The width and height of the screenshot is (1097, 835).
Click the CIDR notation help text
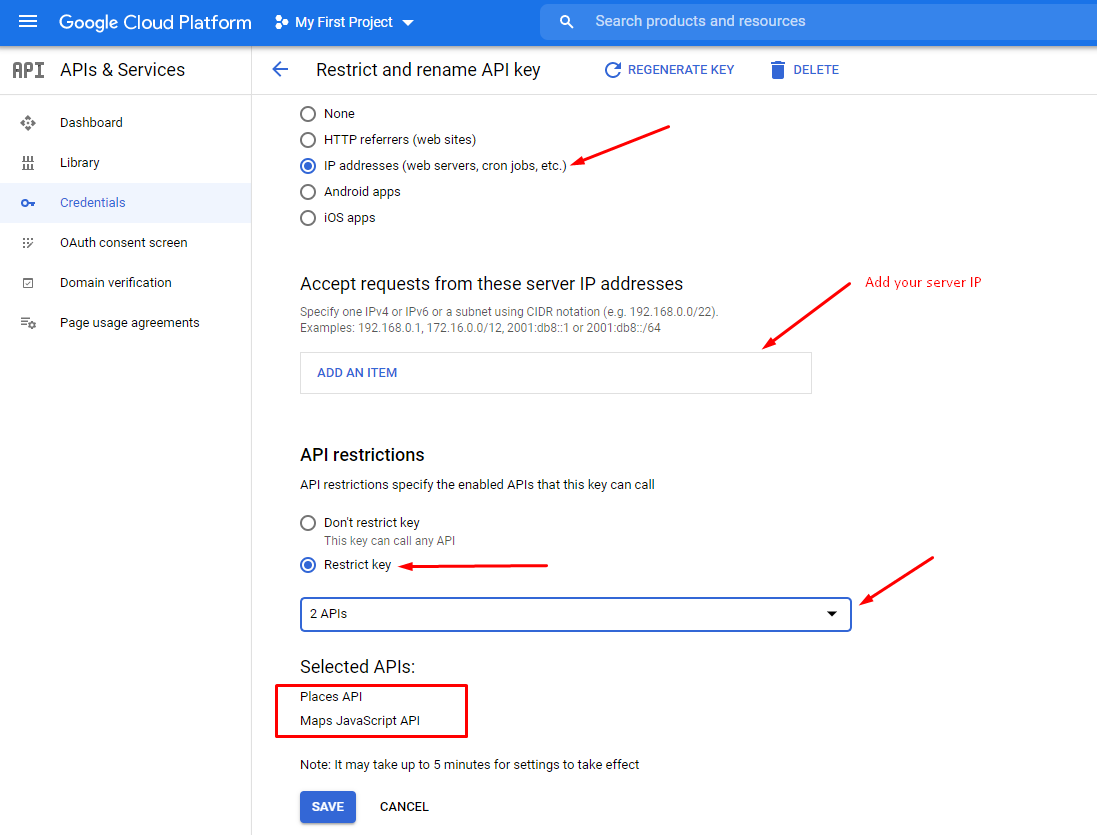(x=509, y=320)
